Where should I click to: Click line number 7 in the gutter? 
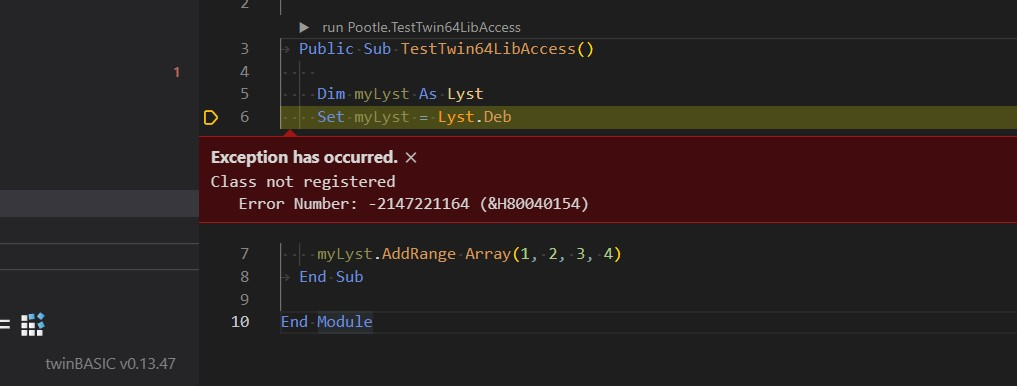coord(244,254)
